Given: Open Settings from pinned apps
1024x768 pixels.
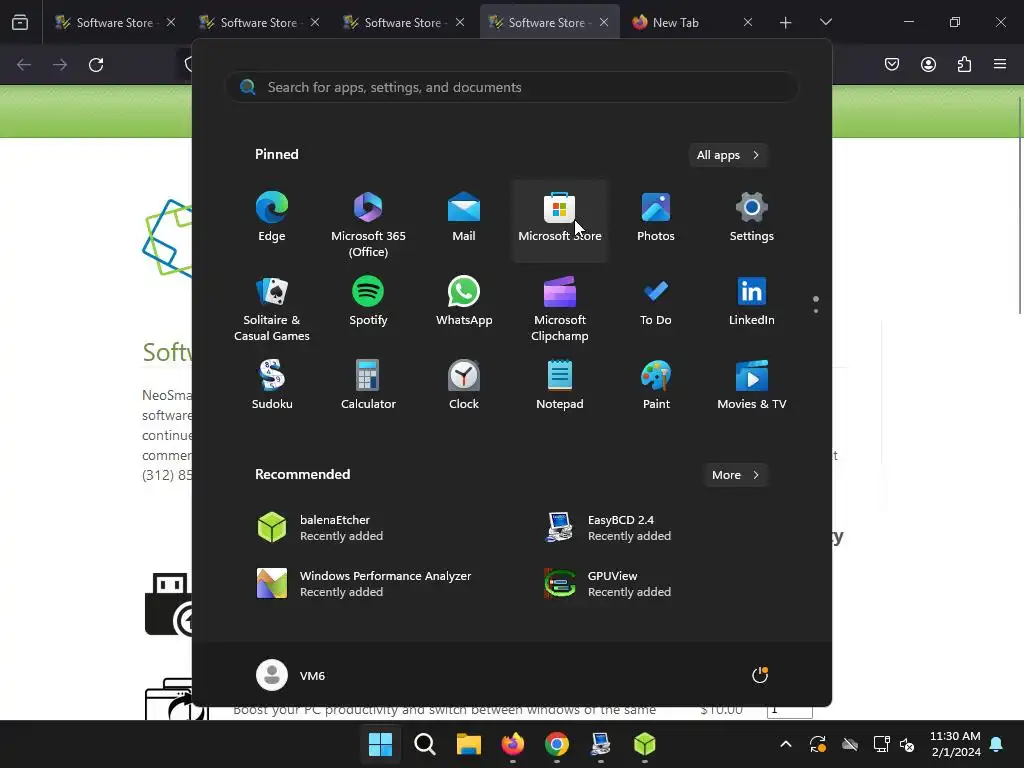Looking at the screenshot, I should pos(752,218).
